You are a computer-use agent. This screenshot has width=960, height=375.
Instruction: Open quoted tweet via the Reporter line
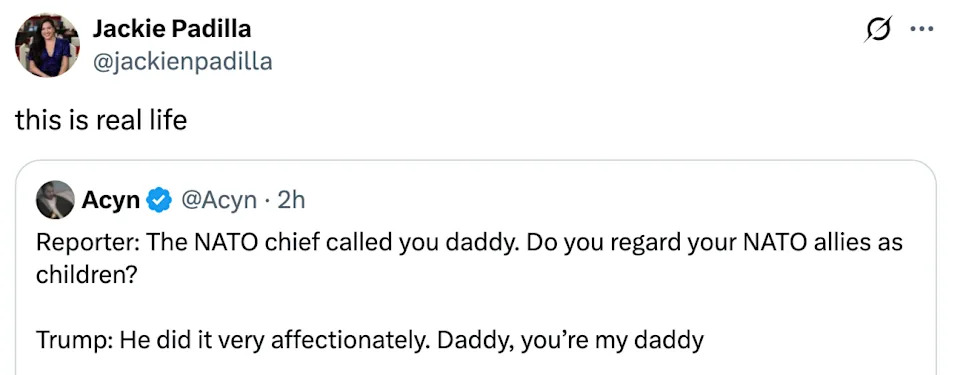point(469,243)
